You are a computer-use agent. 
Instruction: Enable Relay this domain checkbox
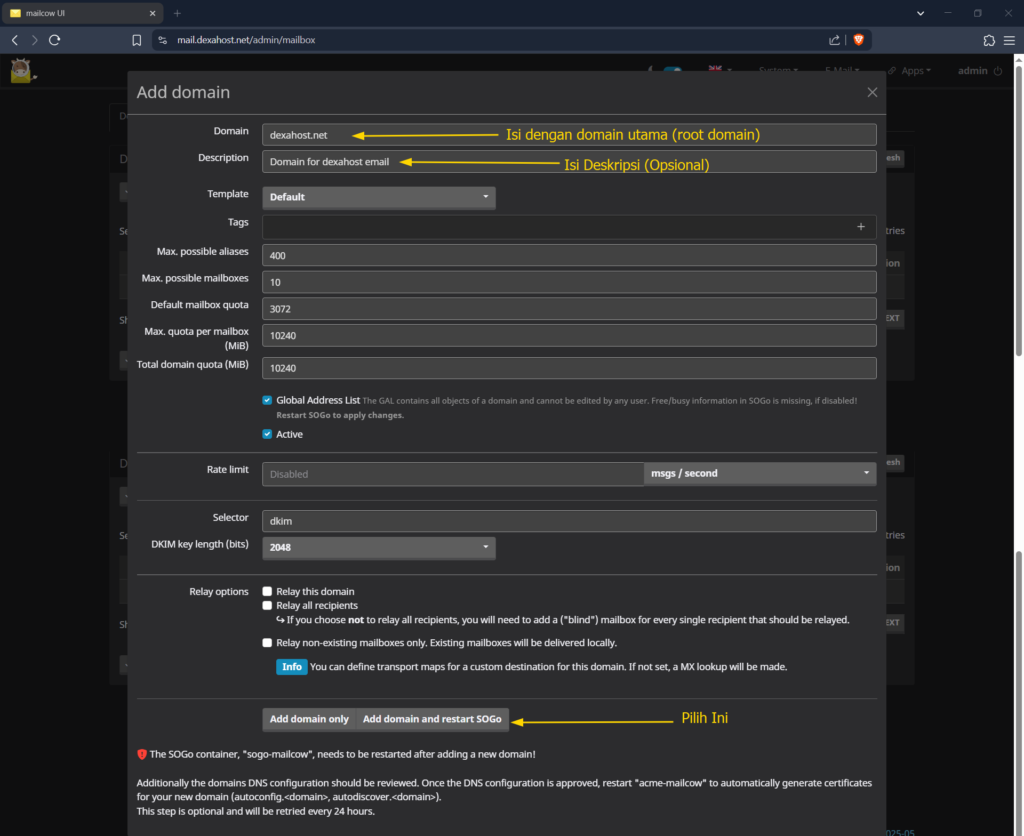pyautogui.click(x=267, y=592)
